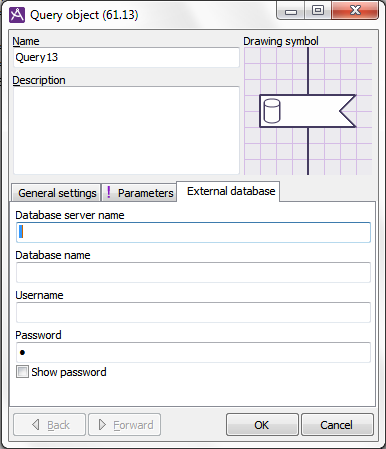
Task: Maximize the Query object window
Action: coord(318,11)
